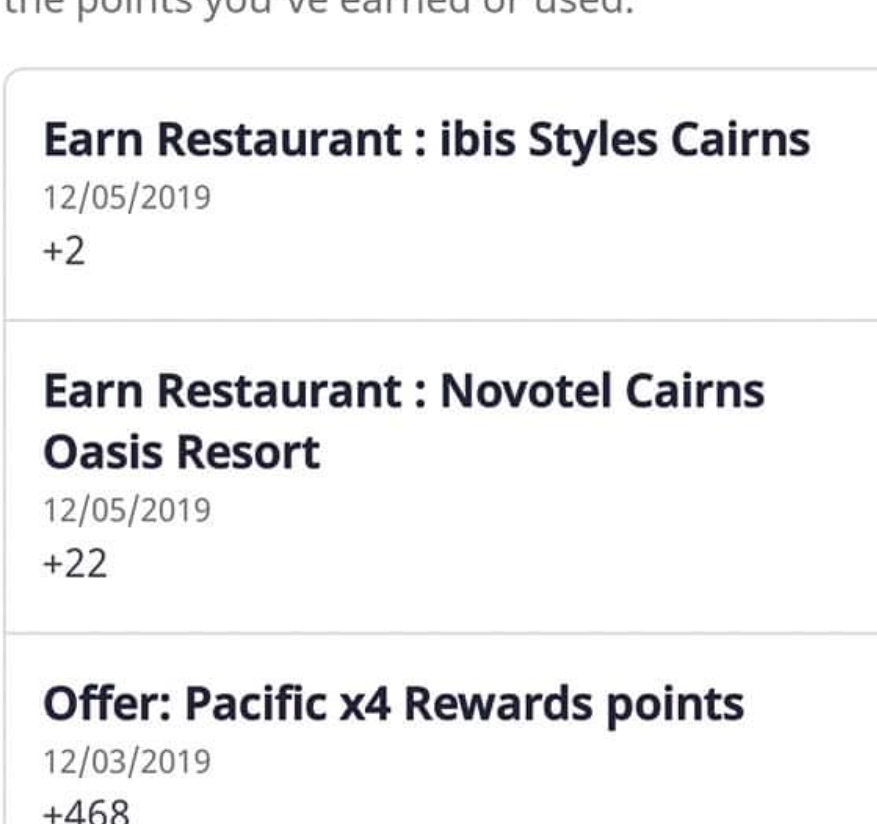Image resolution: width=877 pixels, height=824 pixels.
Task: Click the 'Earn Restaurant' label of the Novotel entry
Action: click(x=222, y=390)
